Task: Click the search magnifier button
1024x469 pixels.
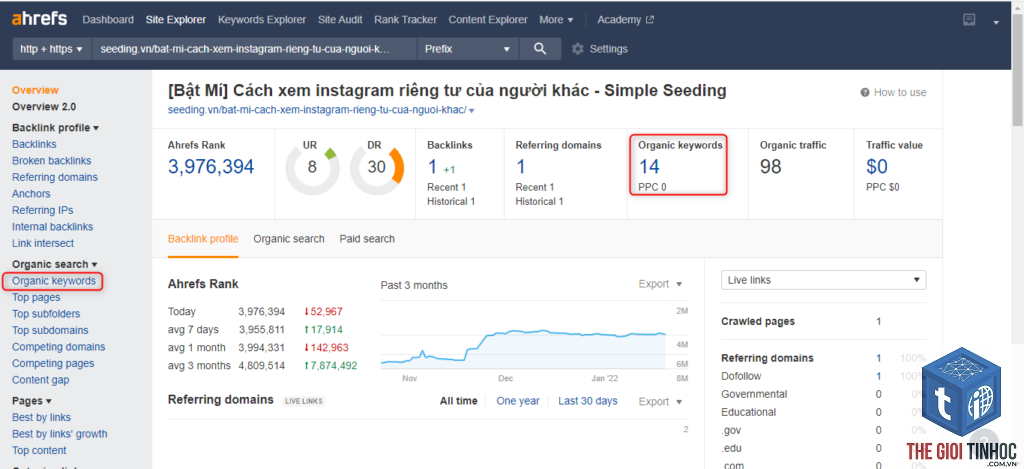Action: click(539, 49)
